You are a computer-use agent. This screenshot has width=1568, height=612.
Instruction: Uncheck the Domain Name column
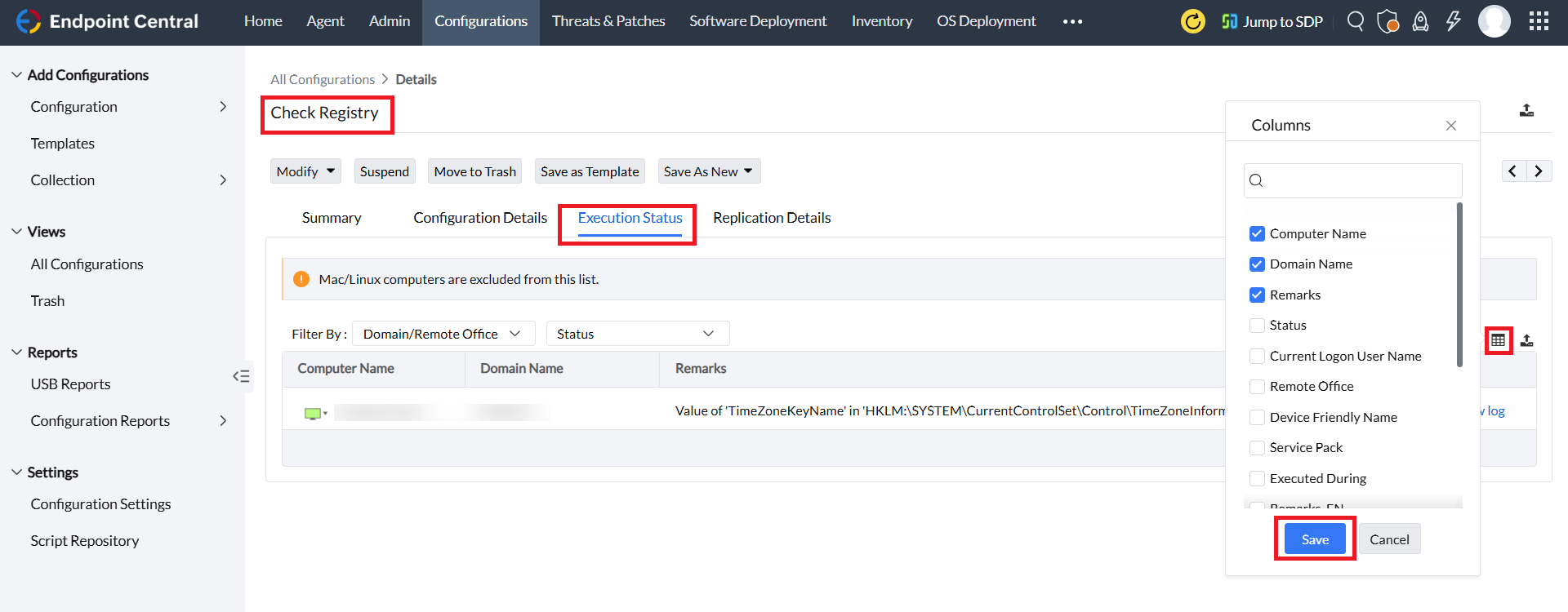pos(1257,264)
